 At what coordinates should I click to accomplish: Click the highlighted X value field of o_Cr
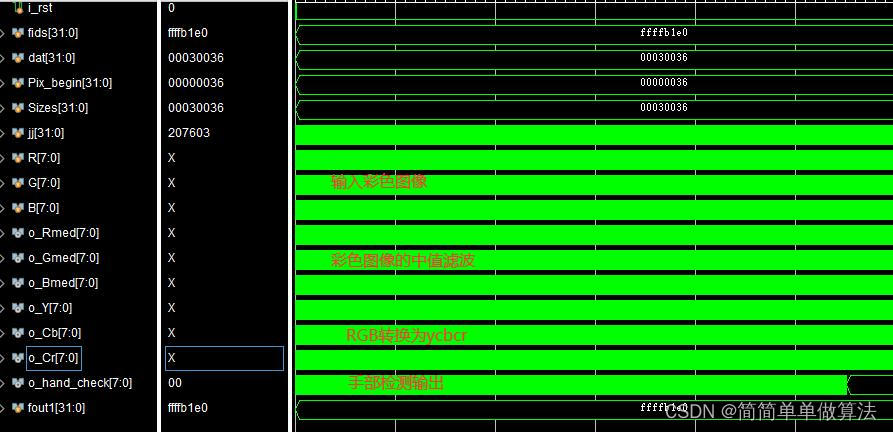coord(224,359)
